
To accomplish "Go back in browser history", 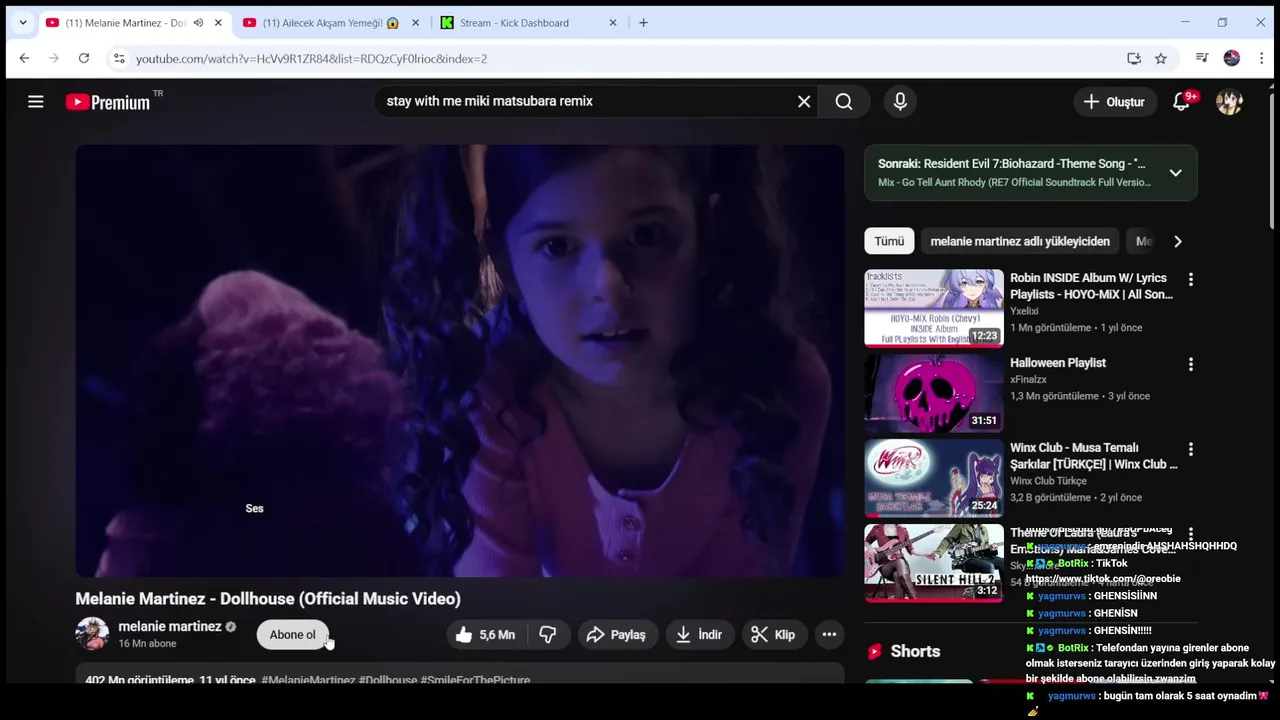I will (24, 58).
